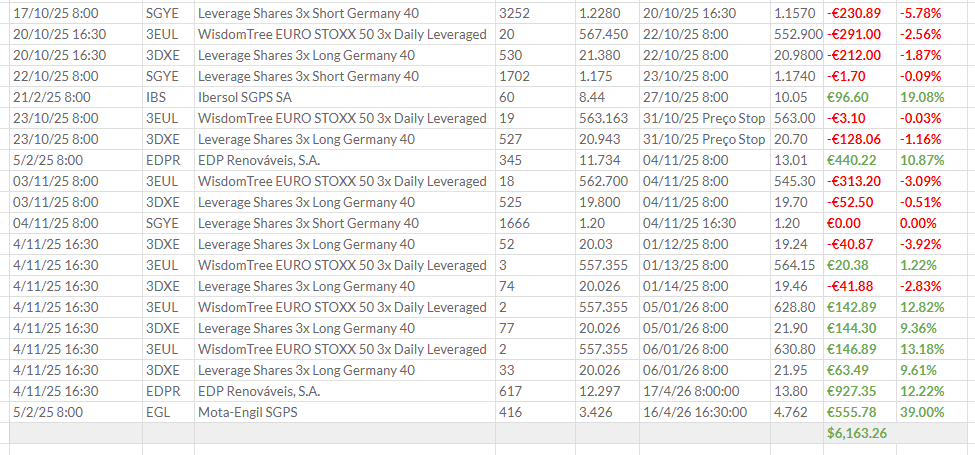Click the entry price cell 562.700
Viewport: 975px width, 455px height.
tap(607, 182)
